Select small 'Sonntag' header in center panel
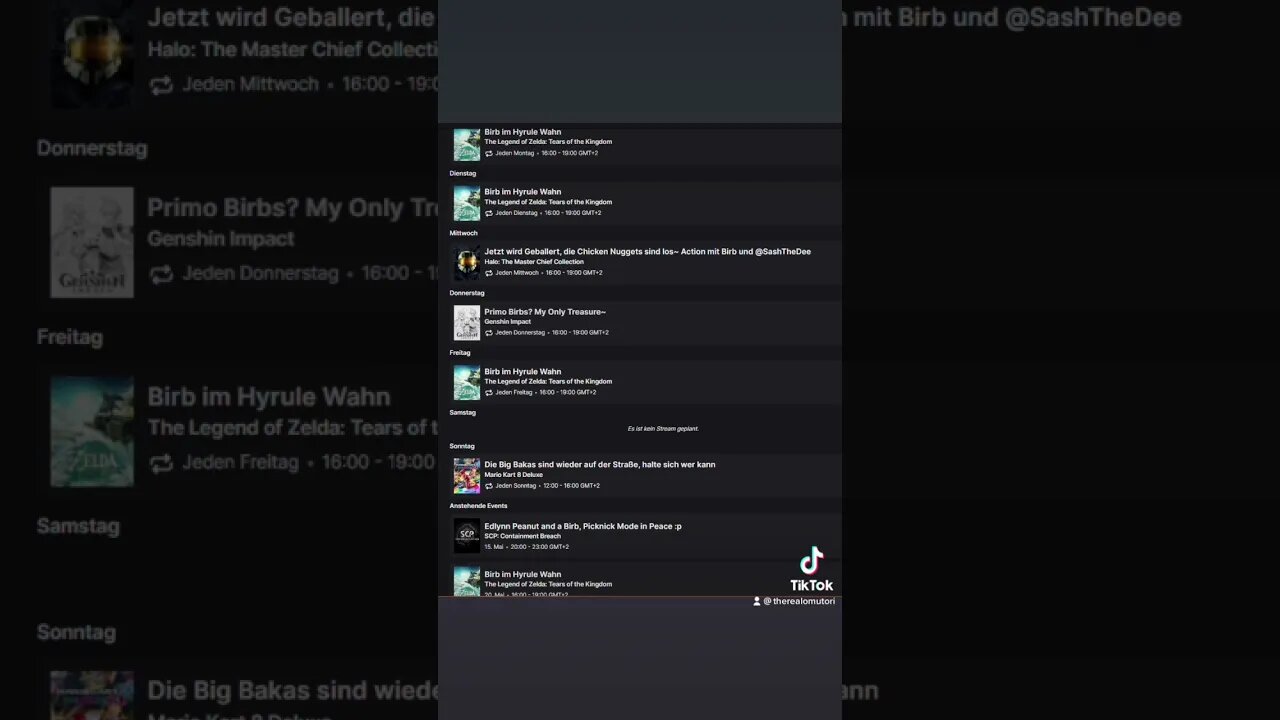 (x=462, y=446)
